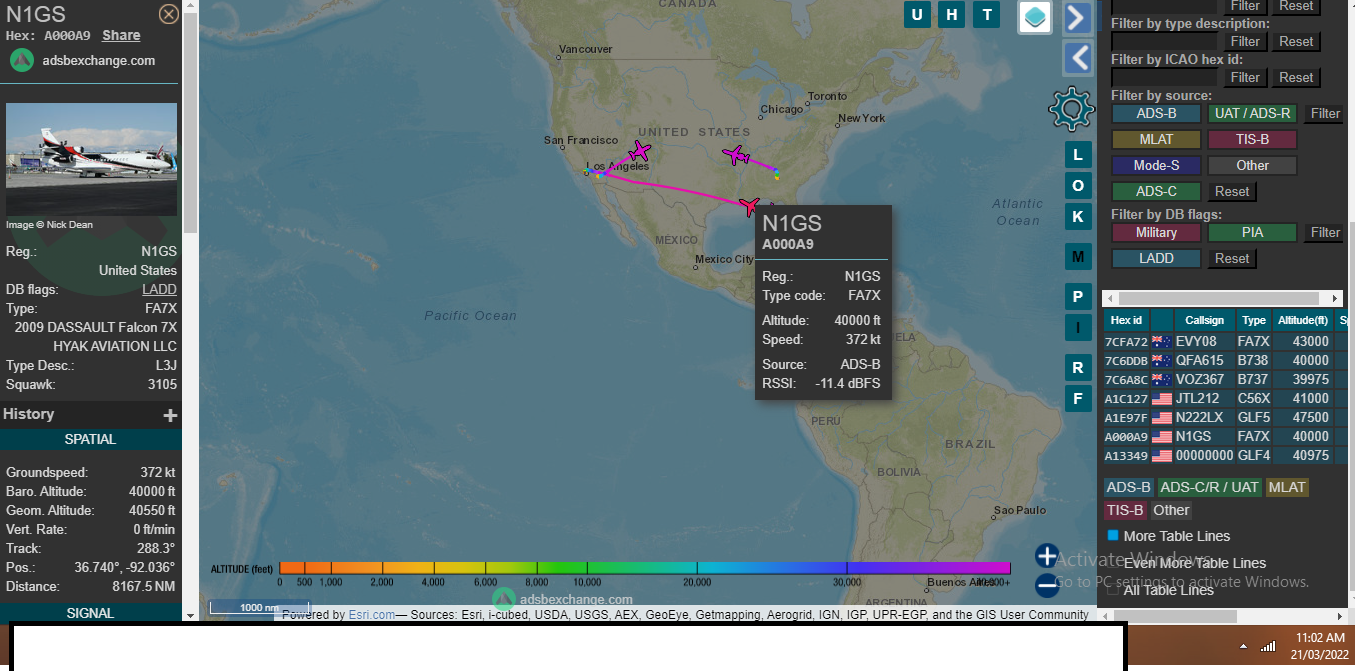Click Reset button beside ADS-C

point(1232,191)
